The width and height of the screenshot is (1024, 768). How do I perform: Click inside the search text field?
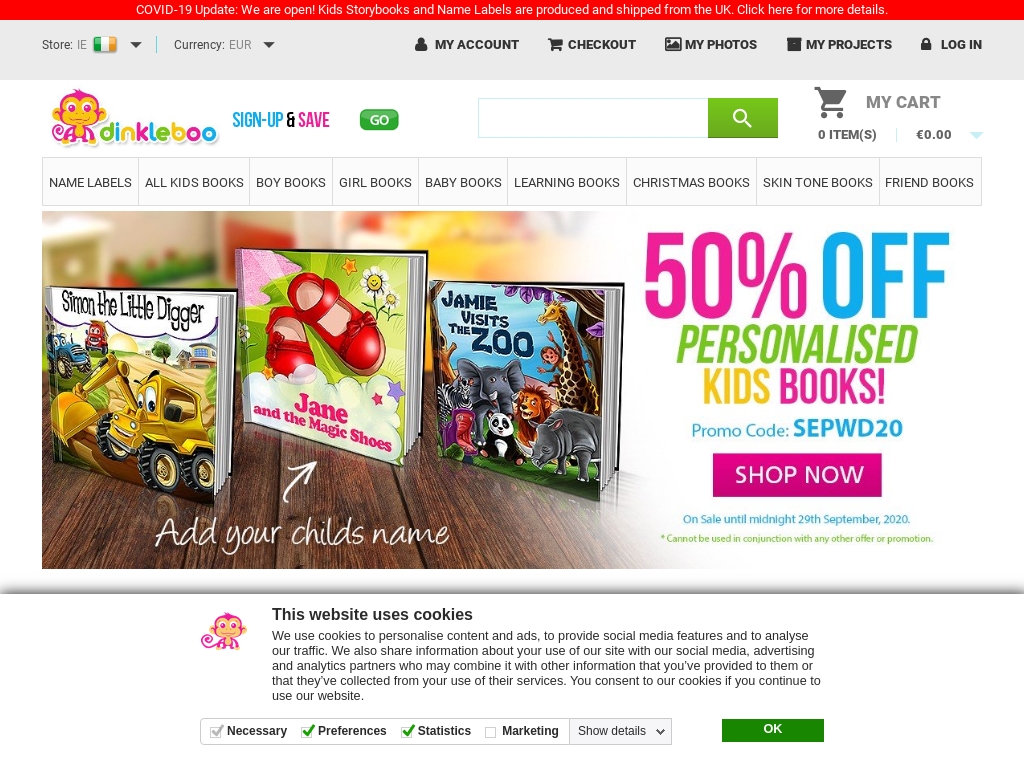593,118
